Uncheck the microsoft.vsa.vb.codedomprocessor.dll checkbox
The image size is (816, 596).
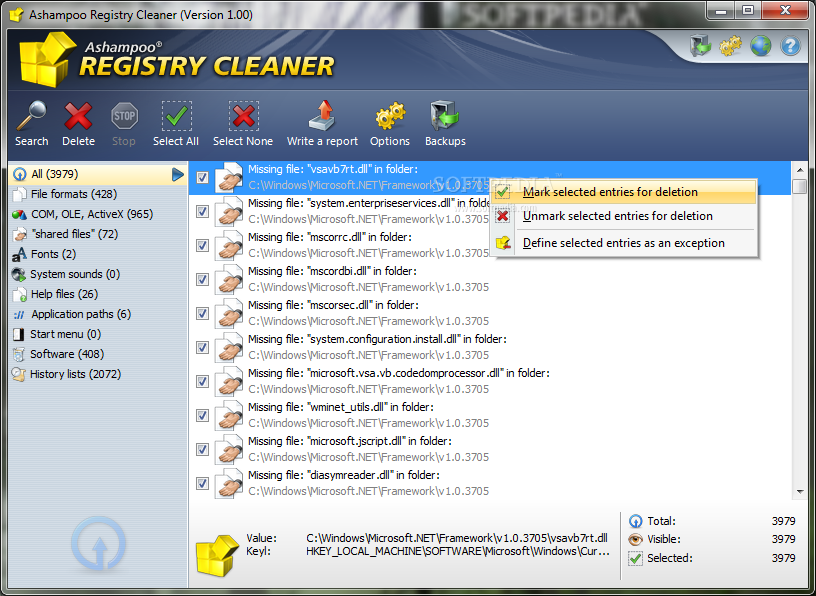(202, 382)
